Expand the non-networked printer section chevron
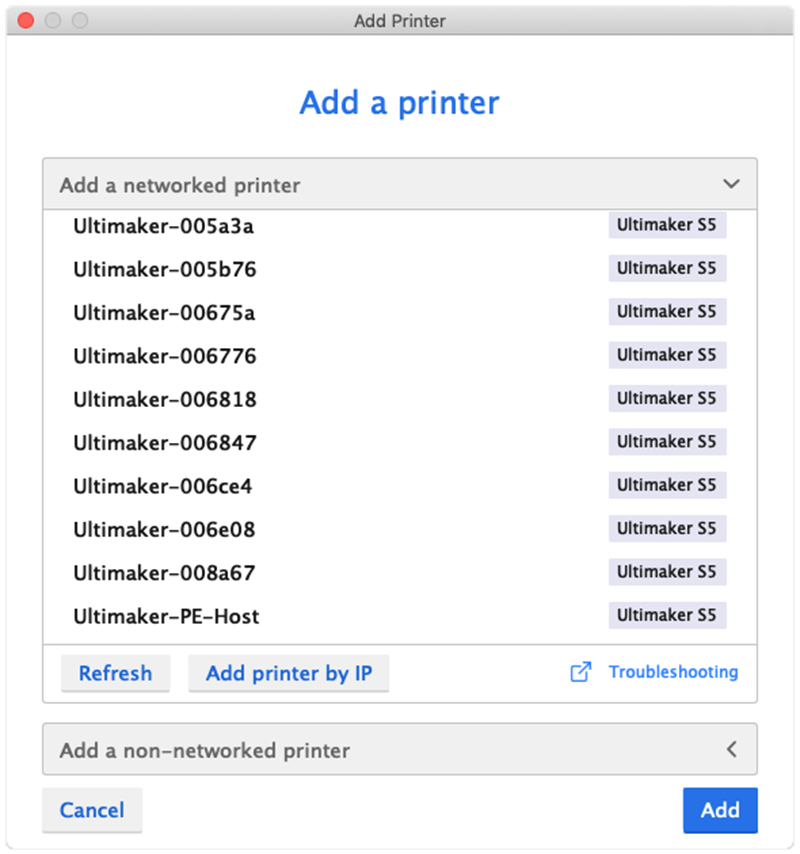 (731, 749)
